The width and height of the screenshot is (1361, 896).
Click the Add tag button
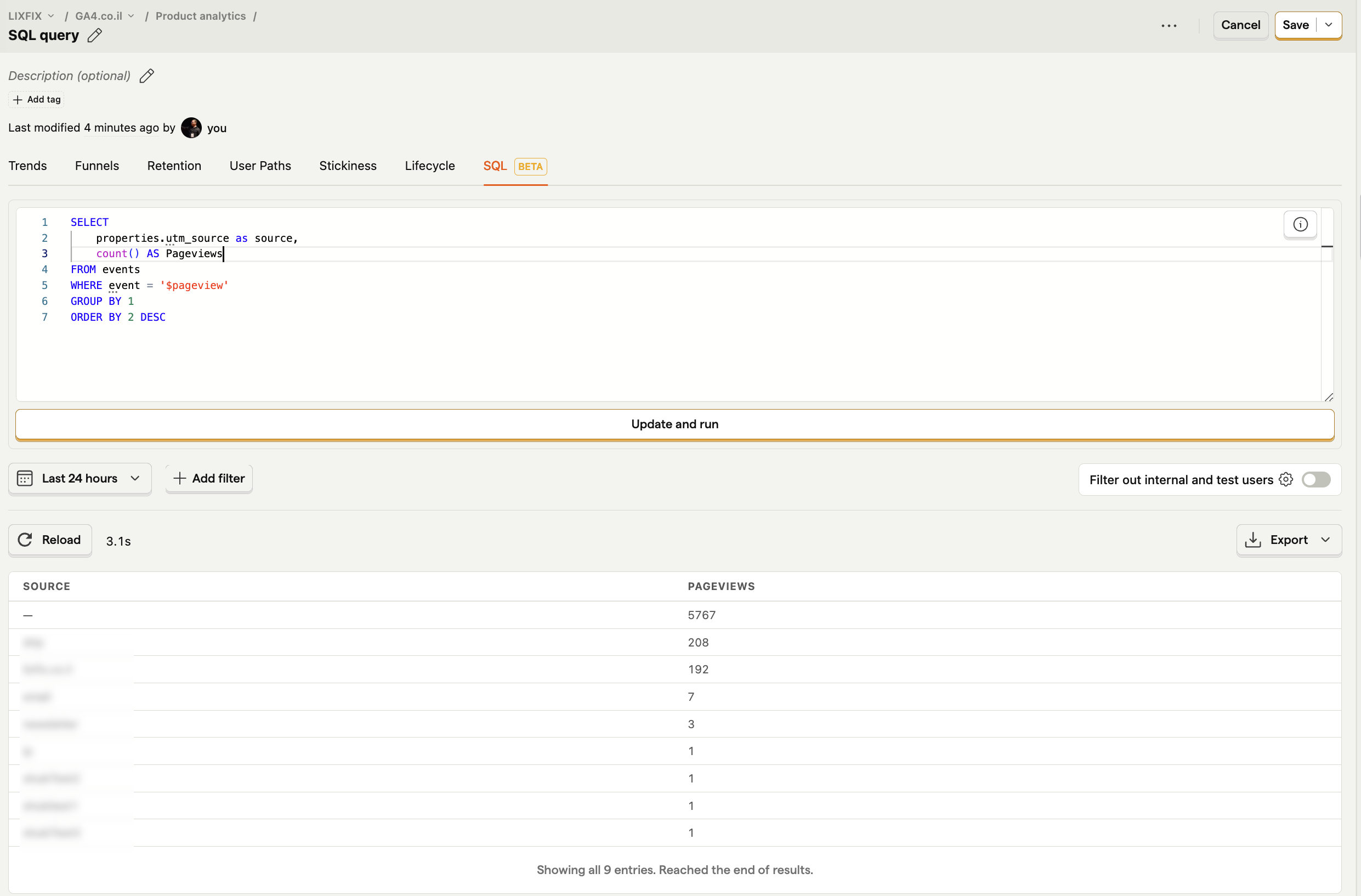37,99
